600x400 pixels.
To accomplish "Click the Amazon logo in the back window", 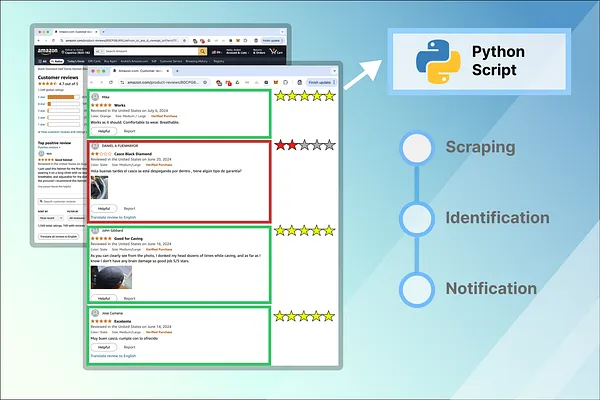I will pyautogui.click(x=47, y=51).
